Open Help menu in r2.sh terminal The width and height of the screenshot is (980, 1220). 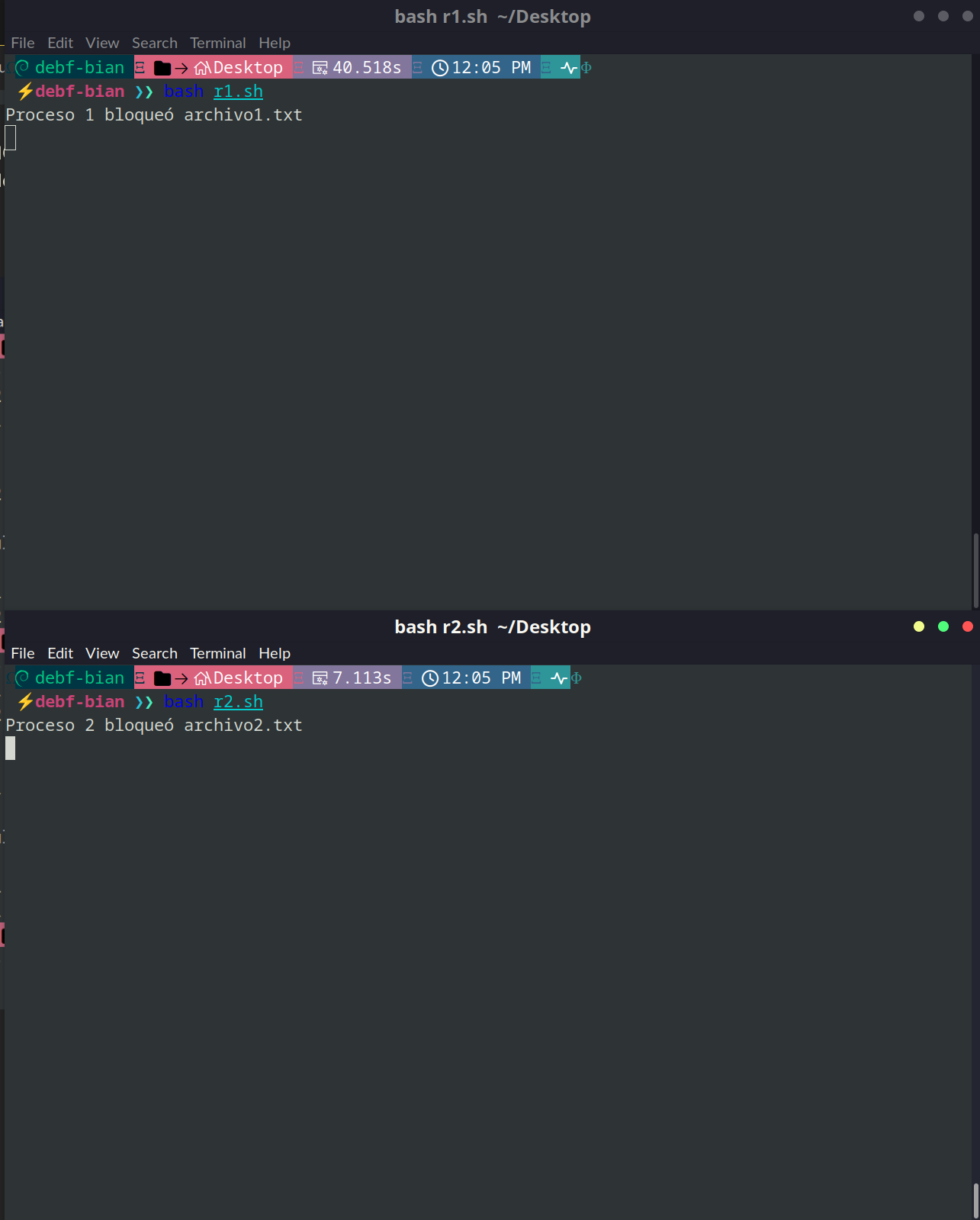pos(274,654)
